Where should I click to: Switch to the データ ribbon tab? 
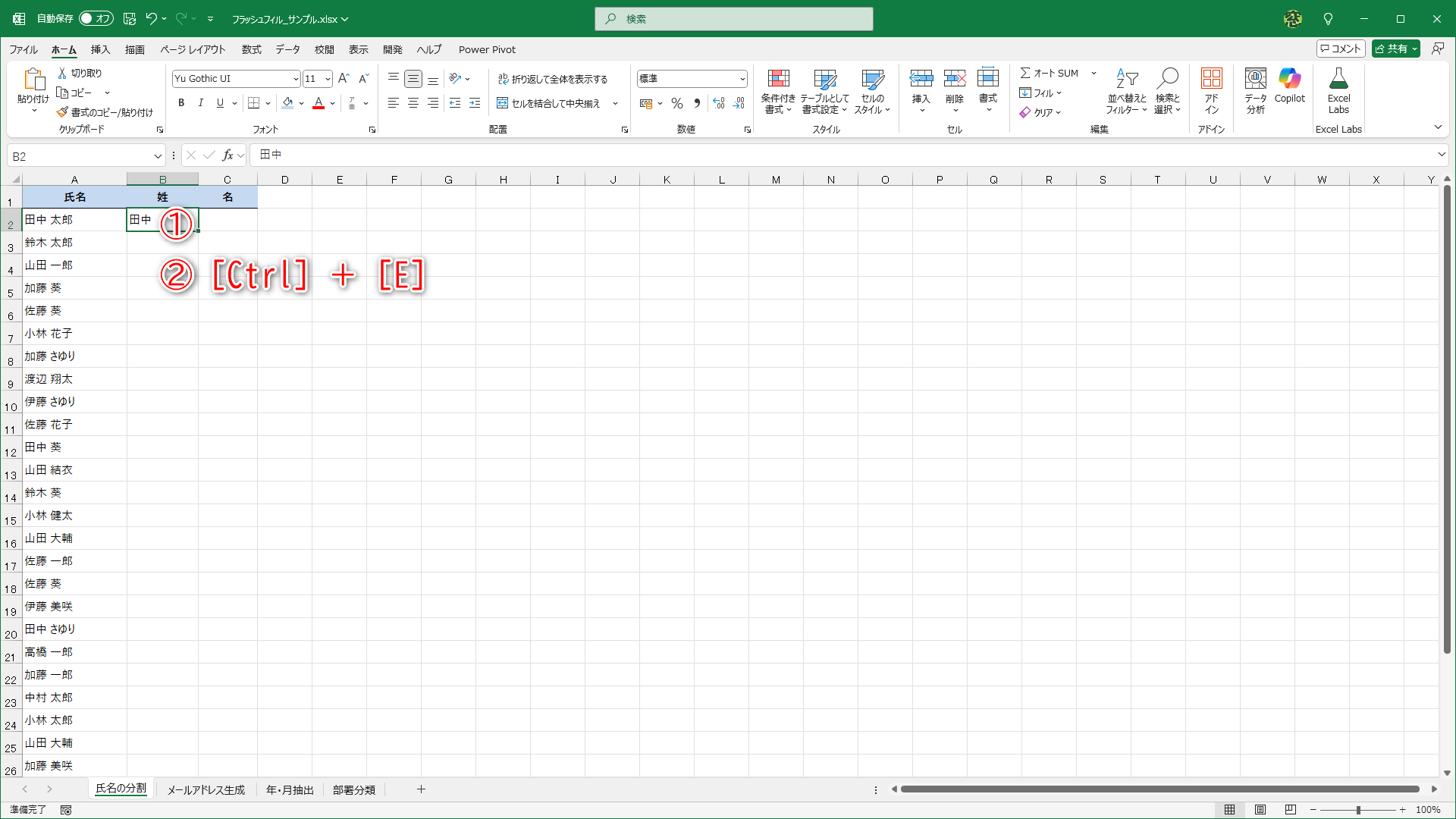(x=287, y=49)
